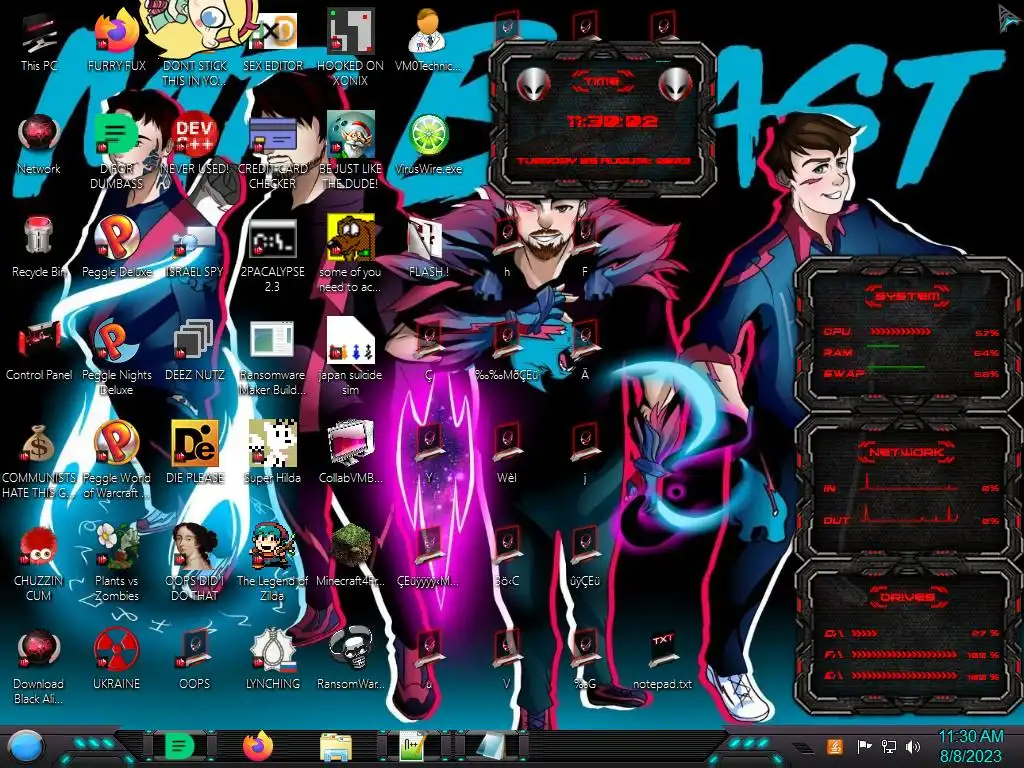Launch Peggle Nights Deluxe

point(116,358)
